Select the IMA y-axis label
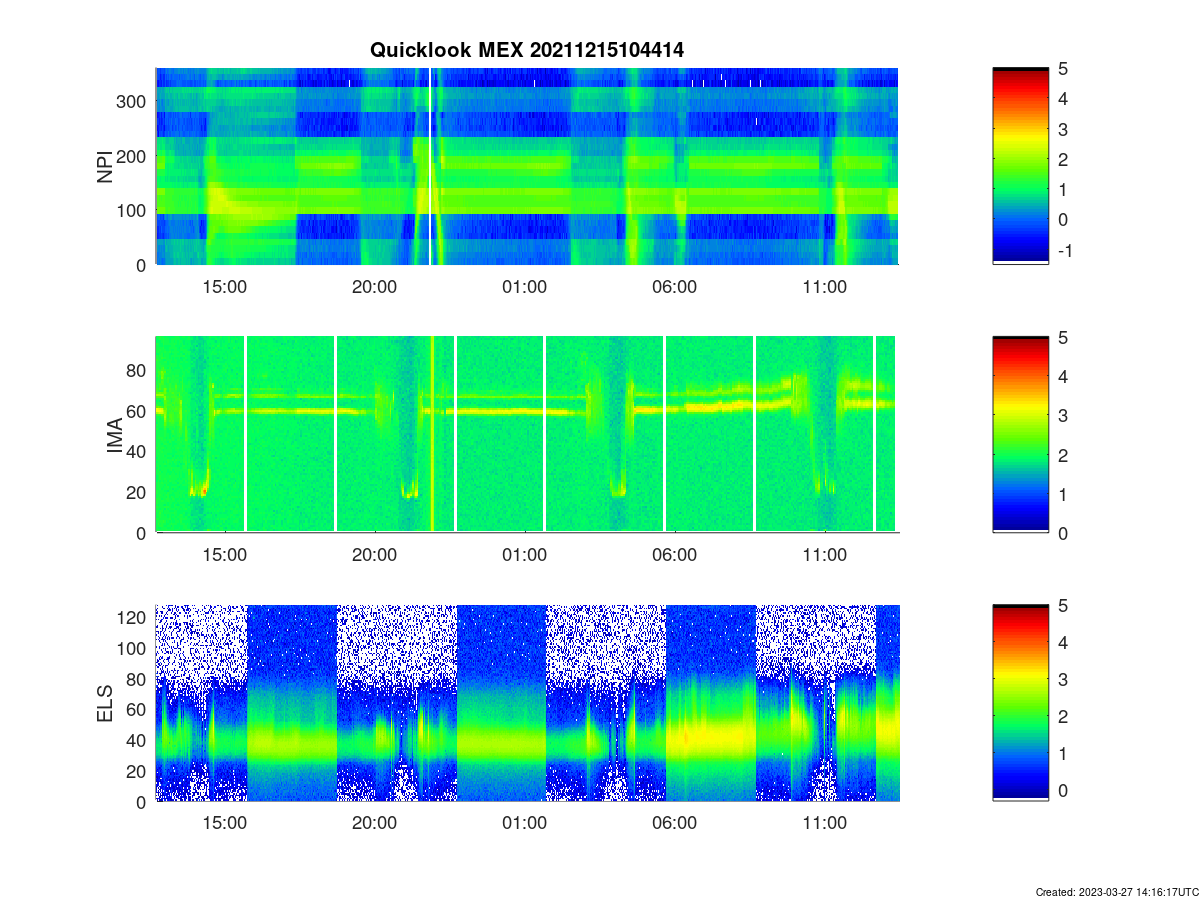Viewport: 1200px width, 900px height. [x=114, y=435]
